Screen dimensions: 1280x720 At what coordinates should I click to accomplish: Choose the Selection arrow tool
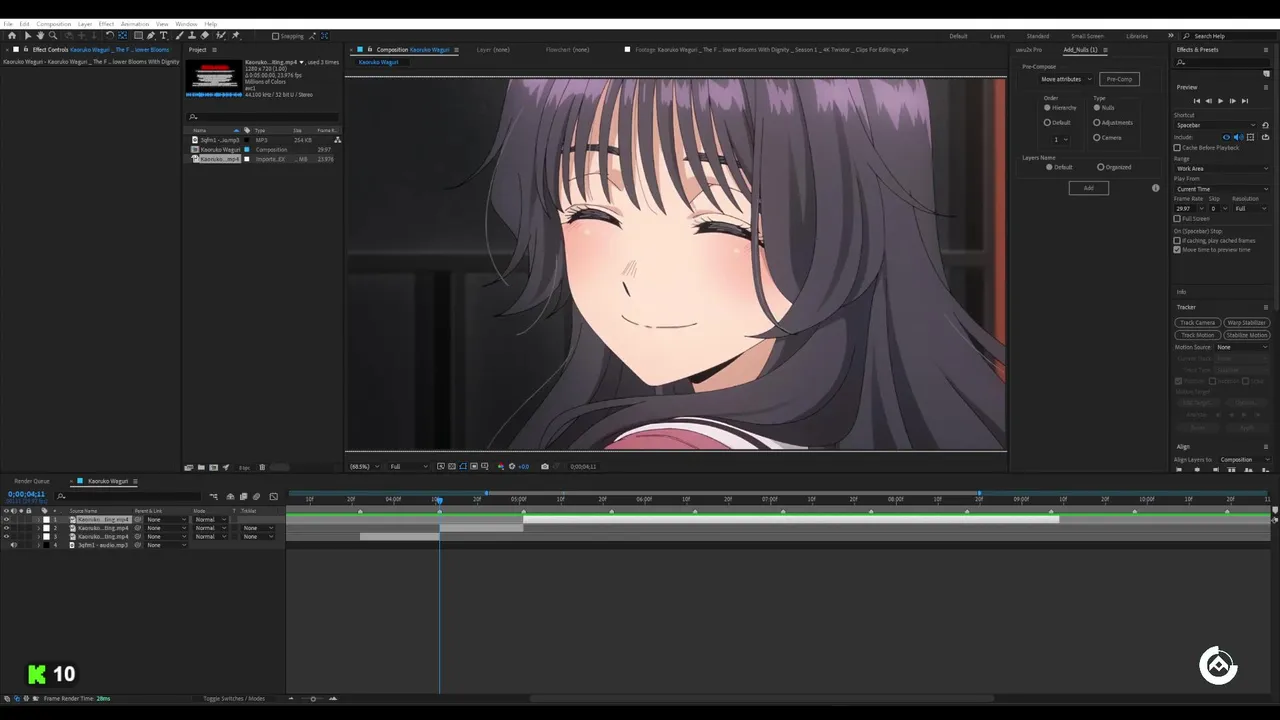pyautogui.click(x=28, y=35)
